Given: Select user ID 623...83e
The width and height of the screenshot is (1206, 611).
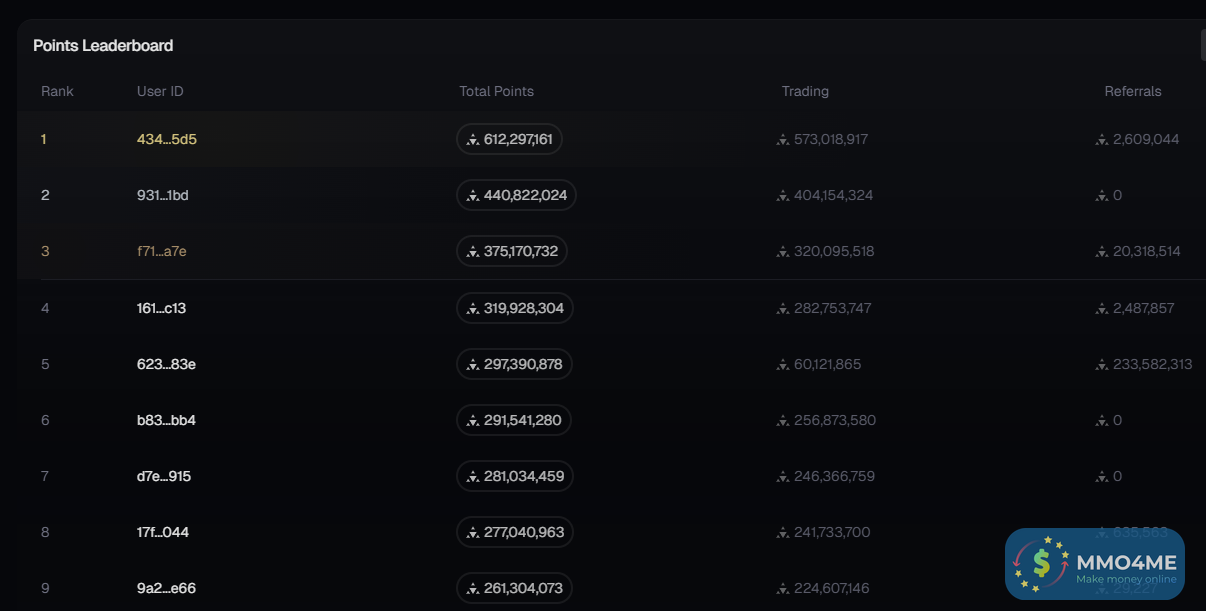Looking at the screenshot, I should [166, 364].
